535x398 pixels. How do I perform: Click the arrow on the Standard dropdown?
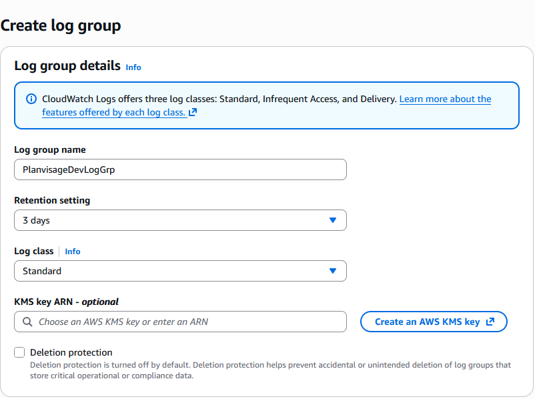point(333,271)
